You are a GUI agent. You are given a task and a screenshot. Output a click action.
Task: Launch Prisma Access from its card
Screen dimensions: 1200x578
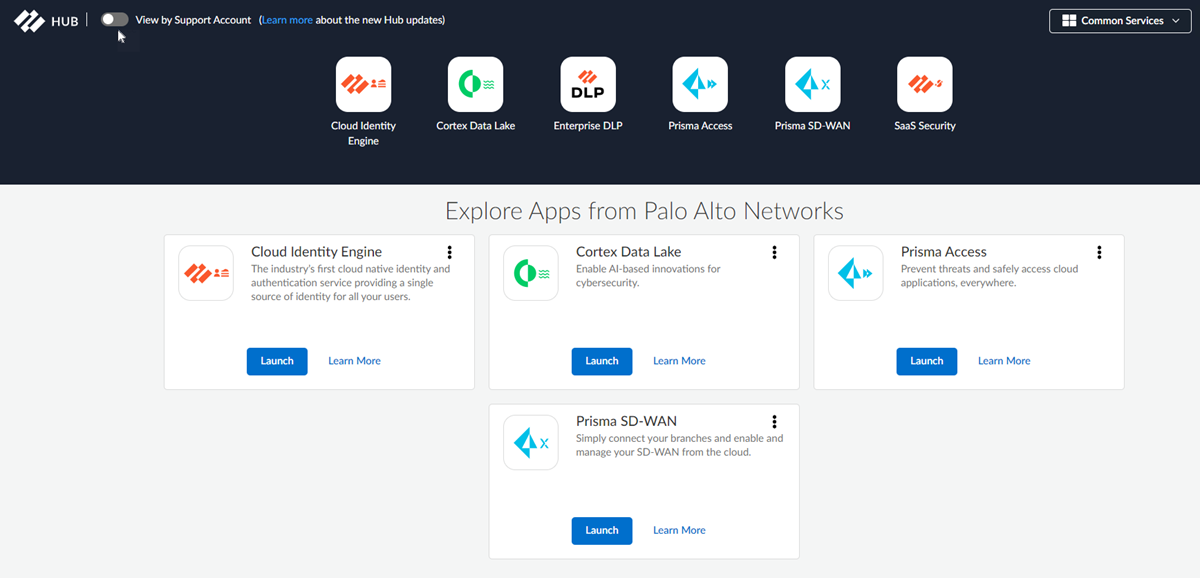pyautogui.click(x=927, y=361)
